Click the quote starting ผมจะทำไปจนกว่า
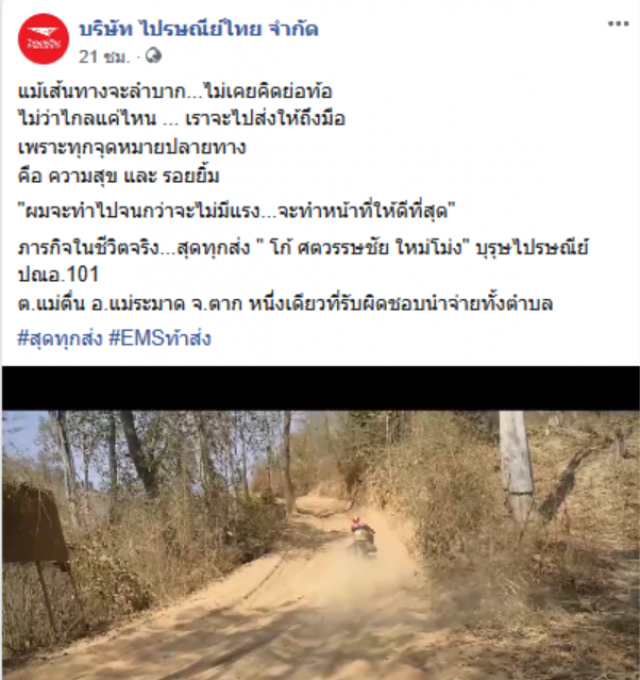Viewport: 640px width, 680px height. pyautogui.click(x=237, y=212)
